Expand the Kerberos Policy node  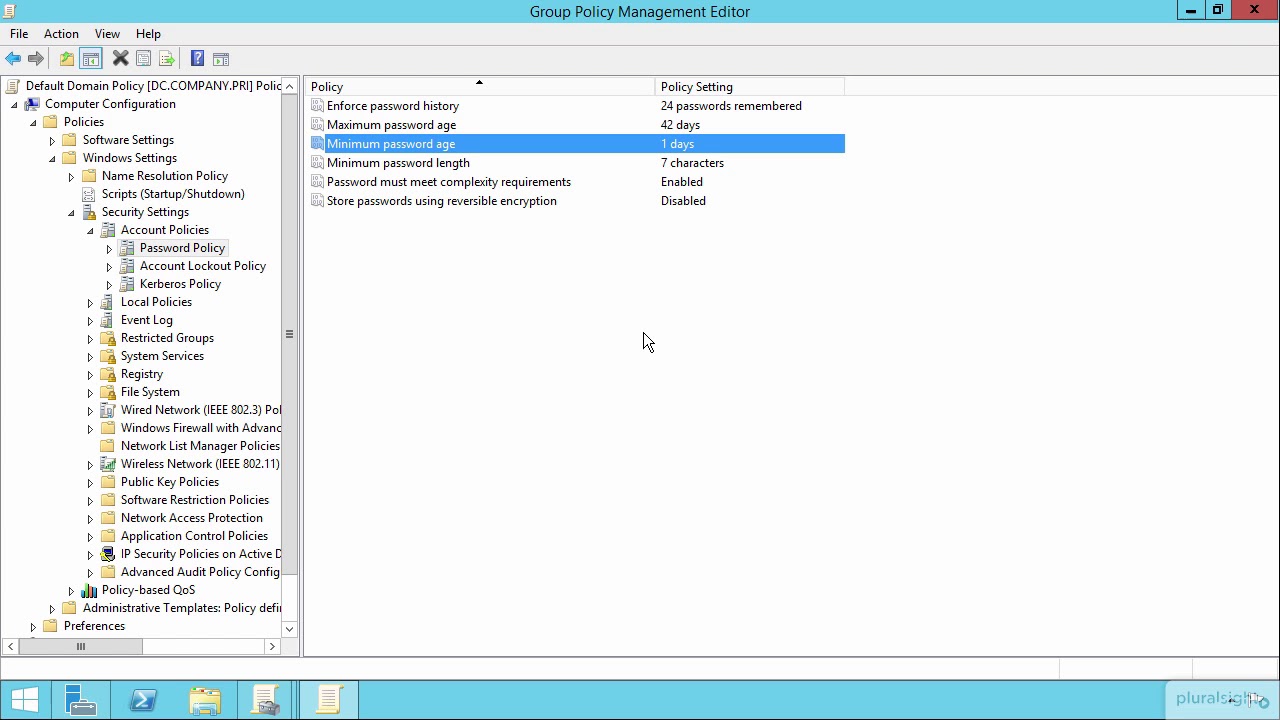pos(109,285)
